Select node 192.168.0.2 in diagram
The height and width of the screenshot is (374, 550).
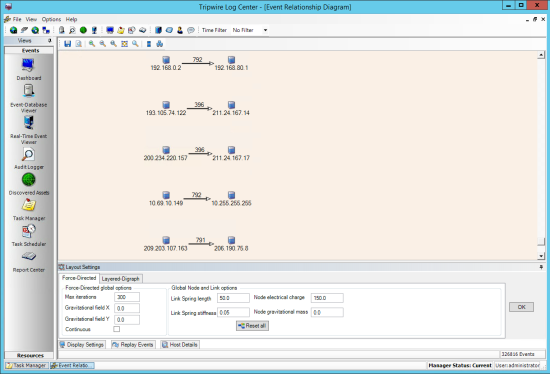tap(166, 64)
